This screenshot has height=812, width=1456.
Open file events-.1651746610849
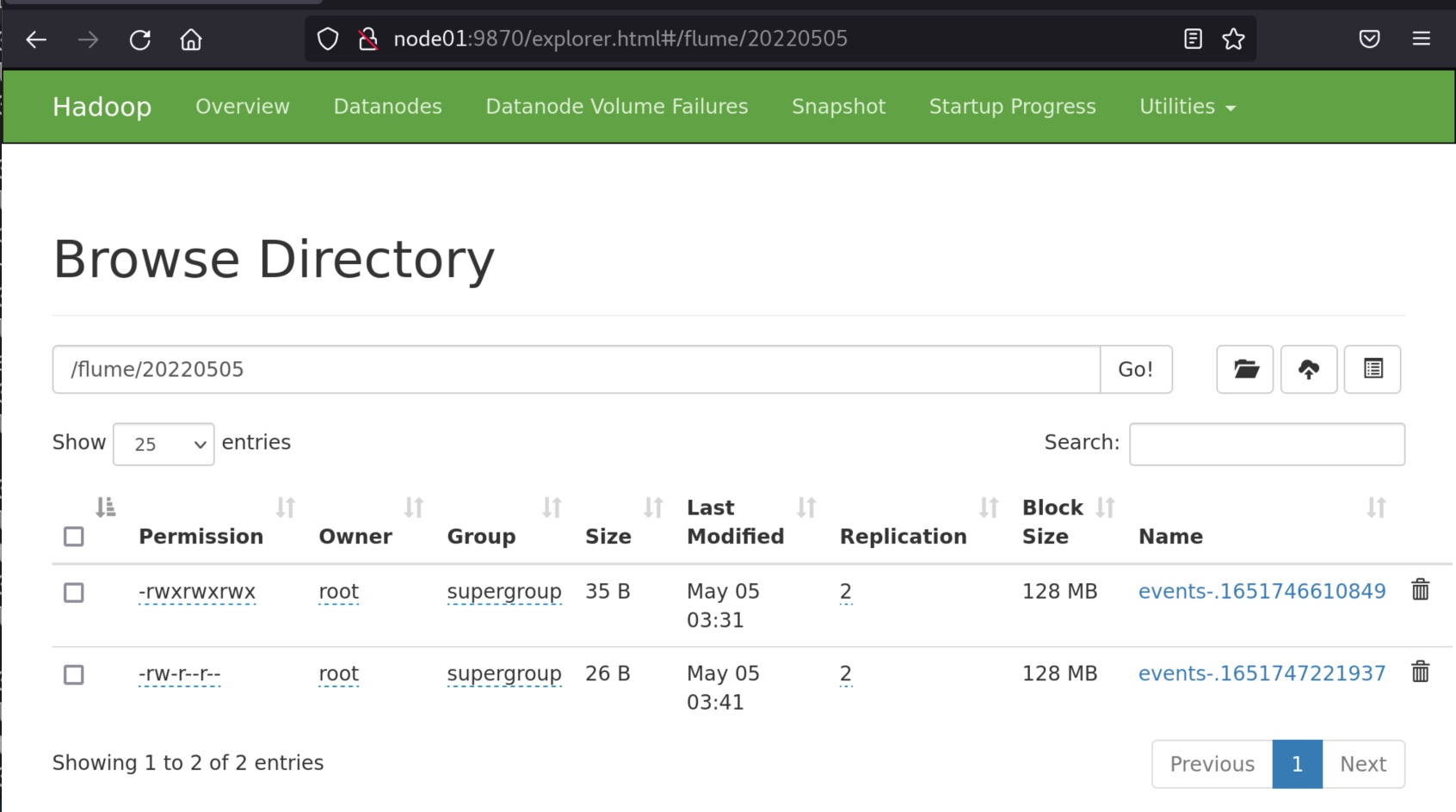pos(1262,591)
